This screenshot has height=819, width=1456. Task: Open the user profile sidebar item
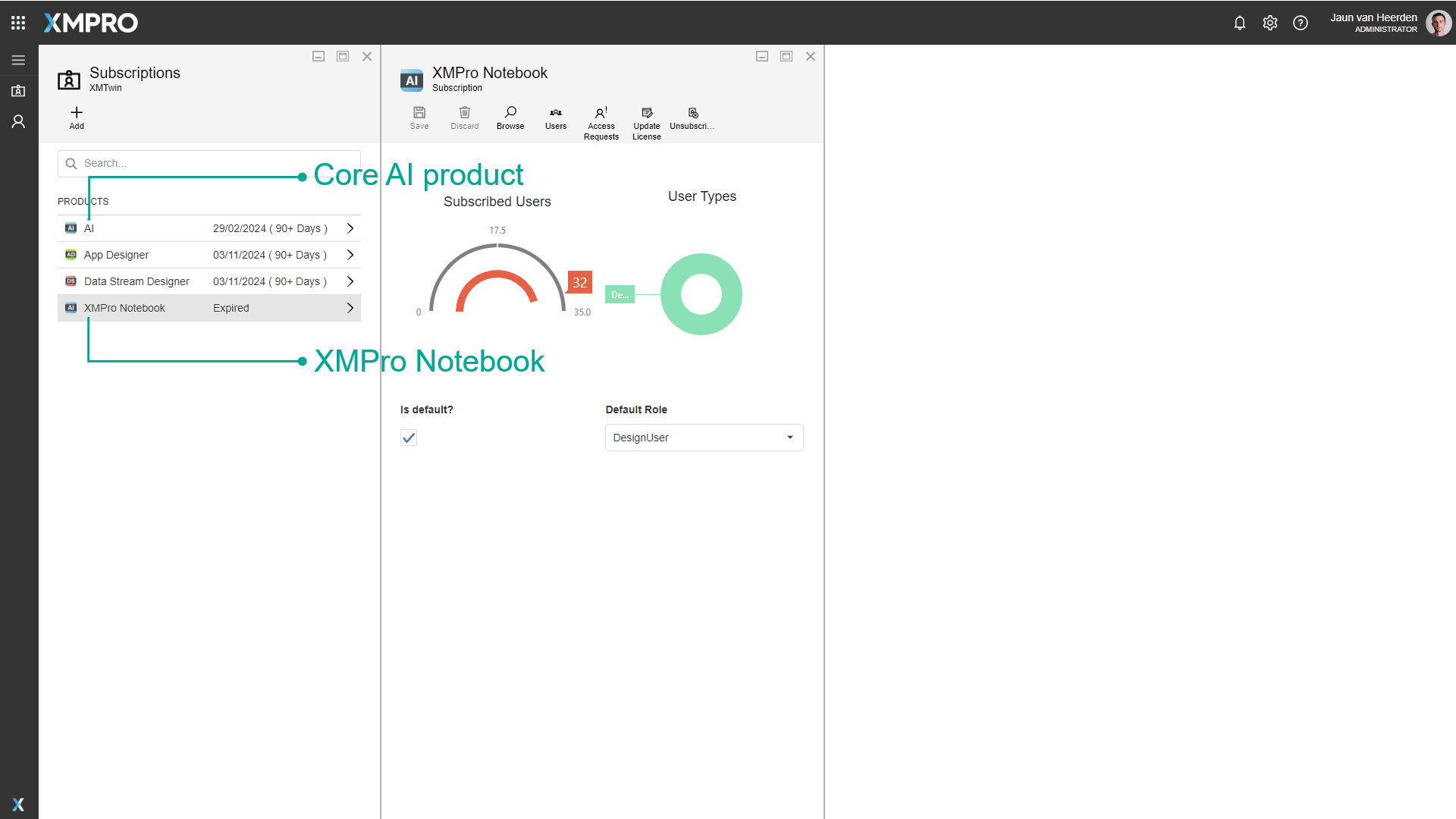coord(18,121)
